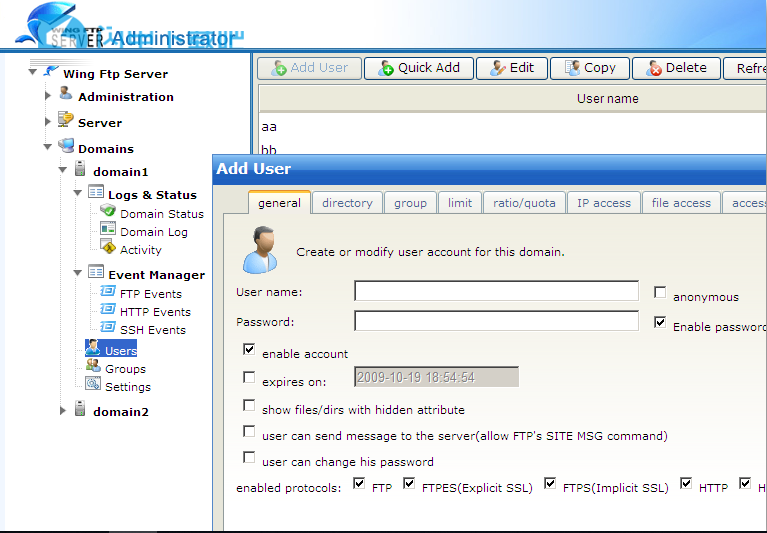
Task: Uncheck the HTTP protocol checkbox
Action: tap(686, 484)
